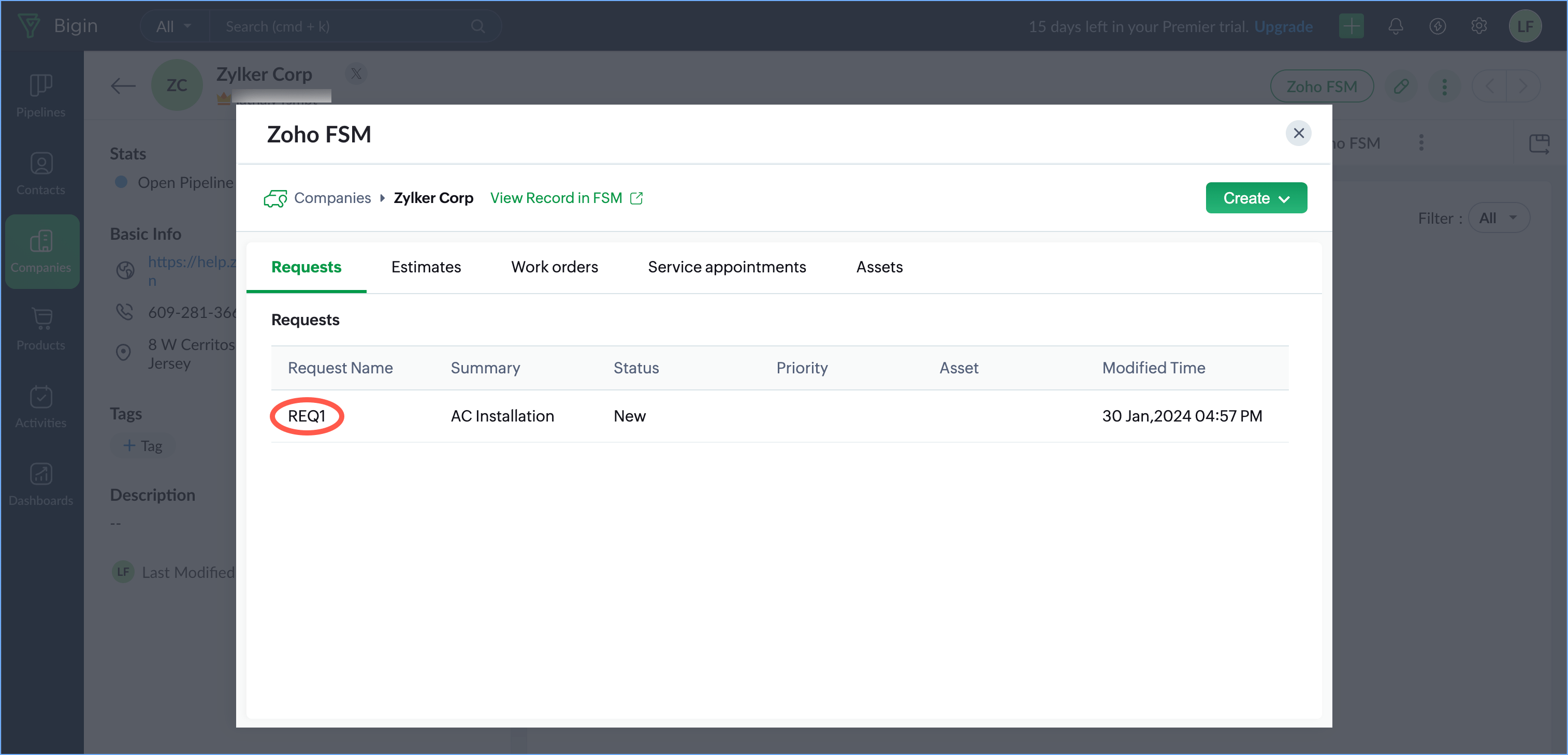Add a tag with + Tag button
Screen dimensions: 1568x755
point(143,446)
